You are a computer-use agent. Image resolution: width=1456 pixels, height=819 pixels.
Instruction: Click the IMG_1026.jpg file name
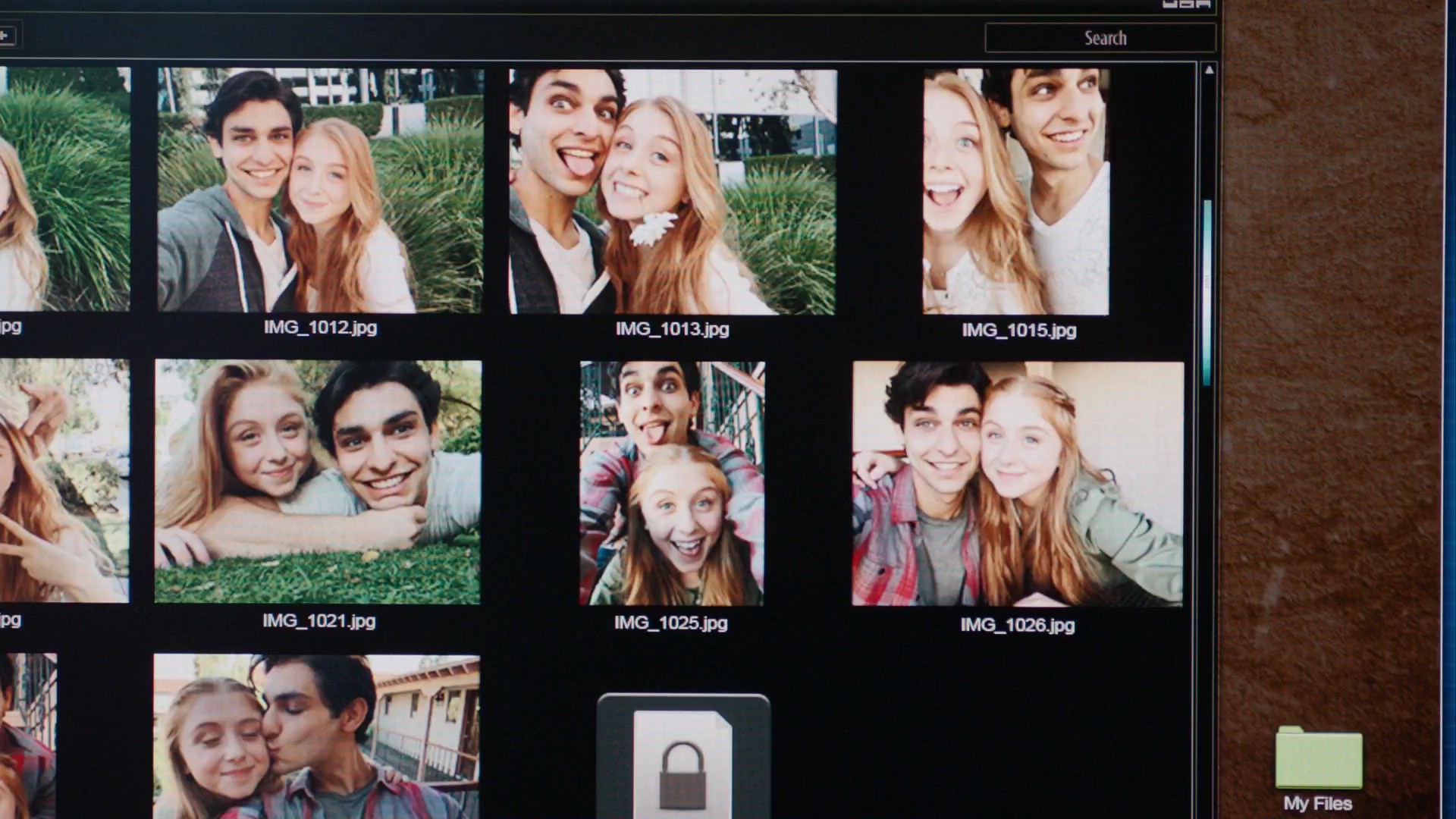pos(1017,626)
